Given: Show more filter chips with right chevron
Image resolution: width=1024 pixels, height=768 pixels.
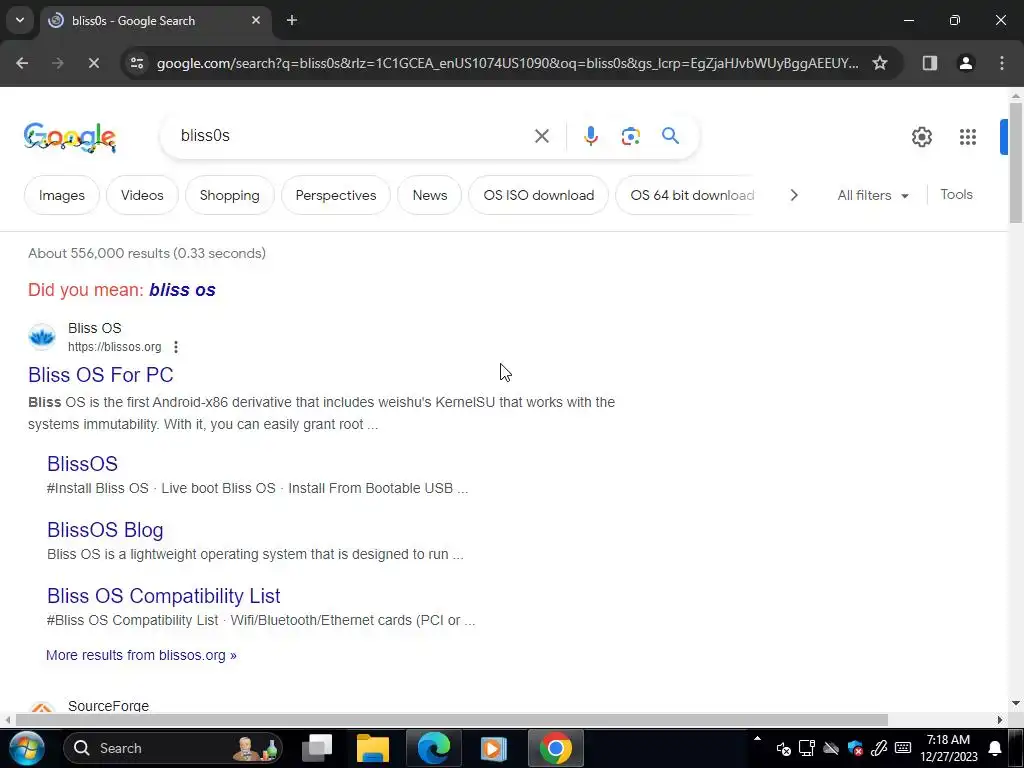Looking at the screenshot, I should (x=793, y=195).
